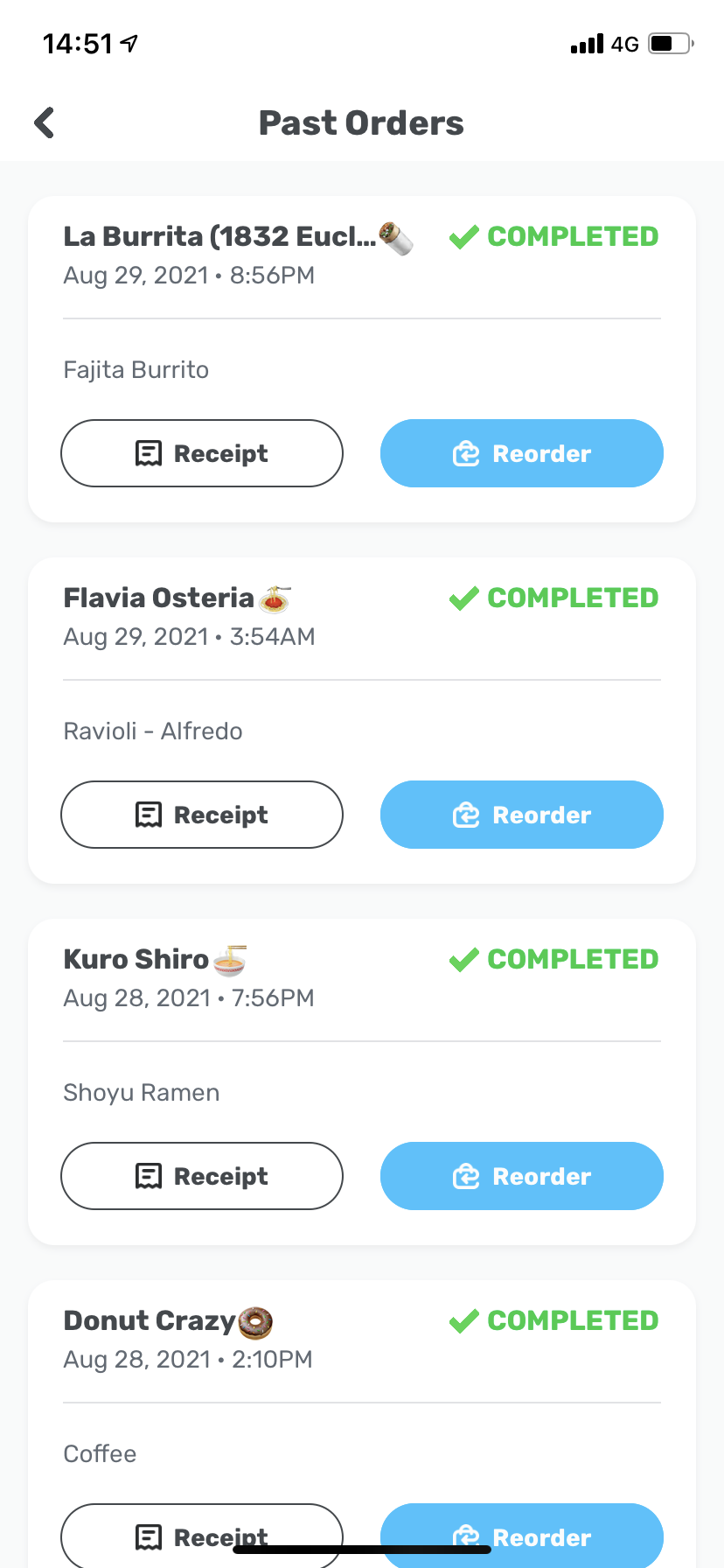
Task: Tap the reorder refresh icon for La Burrita
Action: 466,453
